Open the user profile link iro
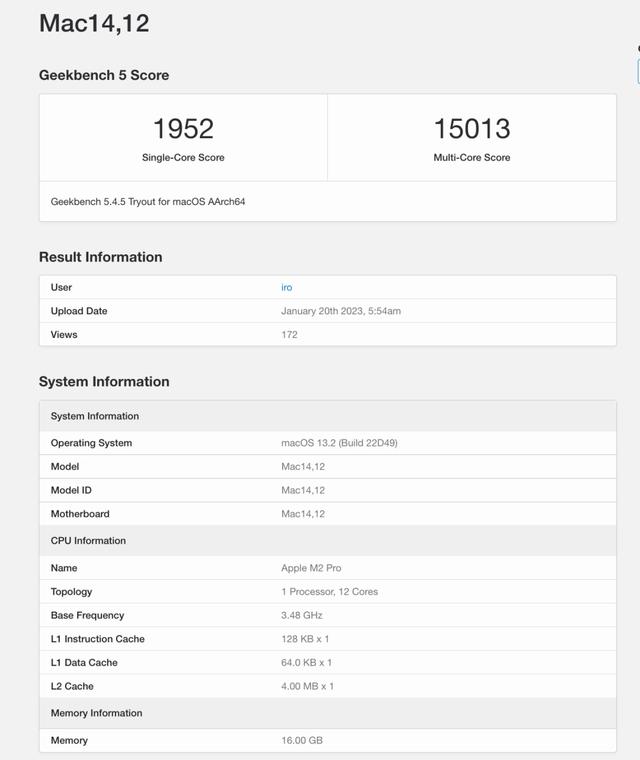Viewport: 640px width, 760px height. pos(287,287)
